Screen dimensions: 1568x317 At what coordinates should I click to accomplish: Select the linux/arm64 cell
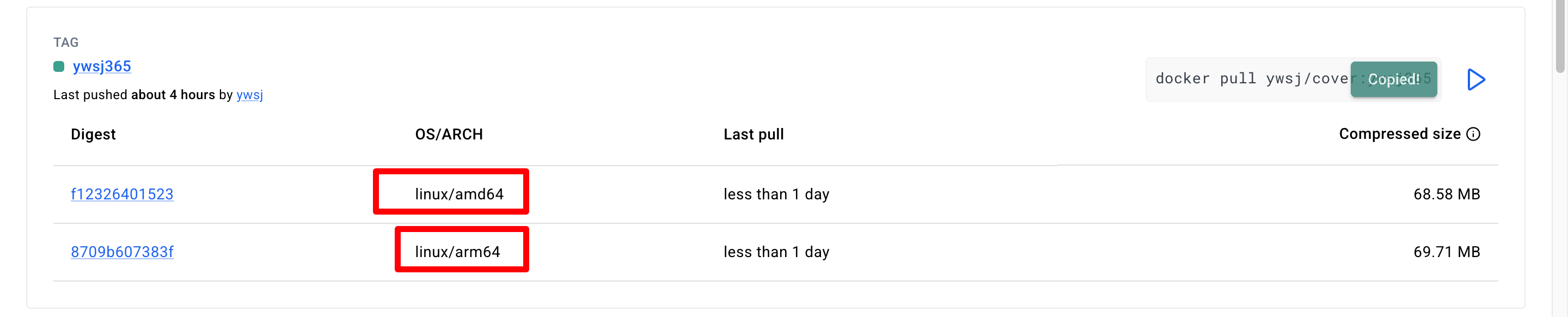coord(457,252)
